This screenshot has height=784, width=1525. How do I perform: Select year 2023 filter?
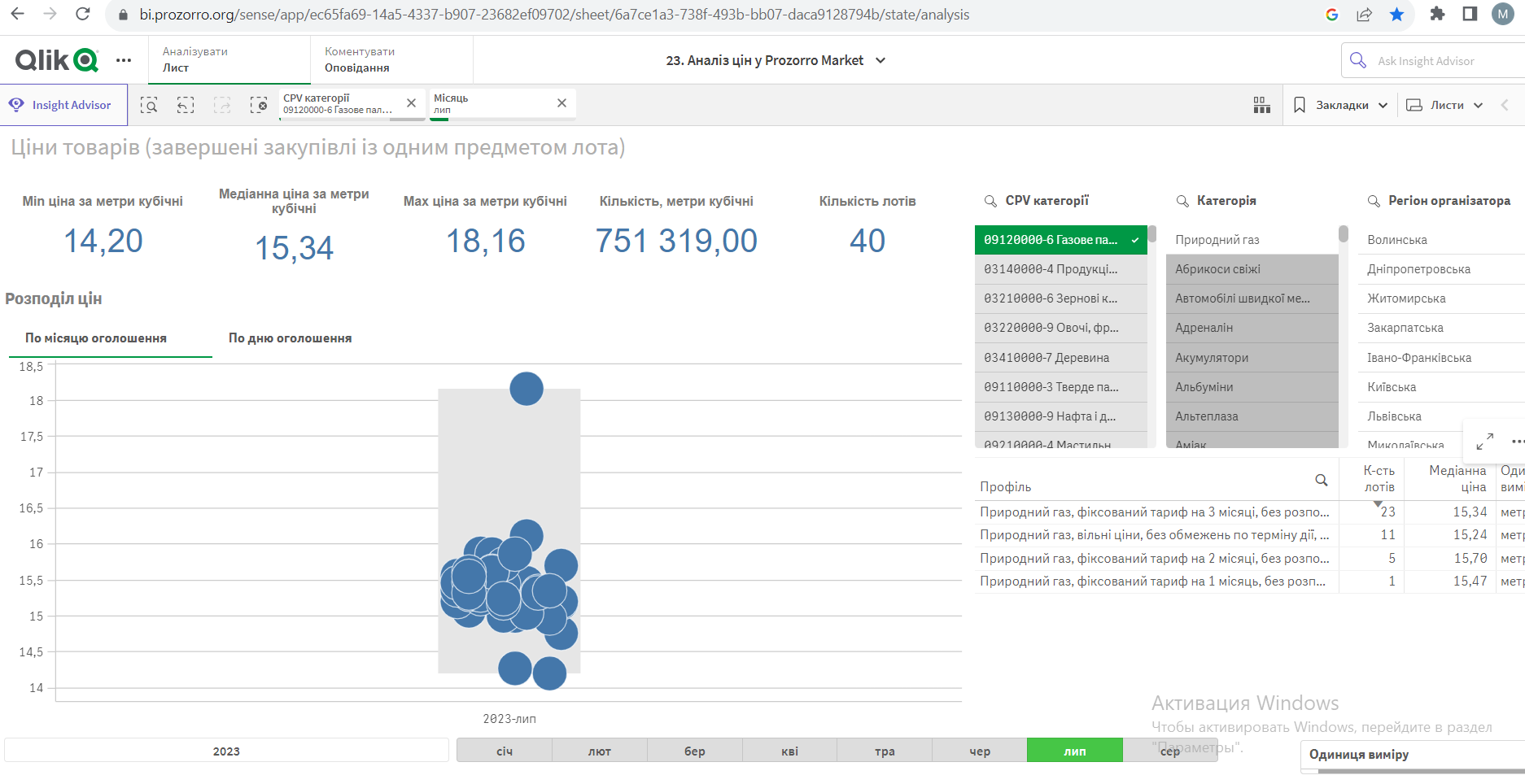(x=226, y=751)
